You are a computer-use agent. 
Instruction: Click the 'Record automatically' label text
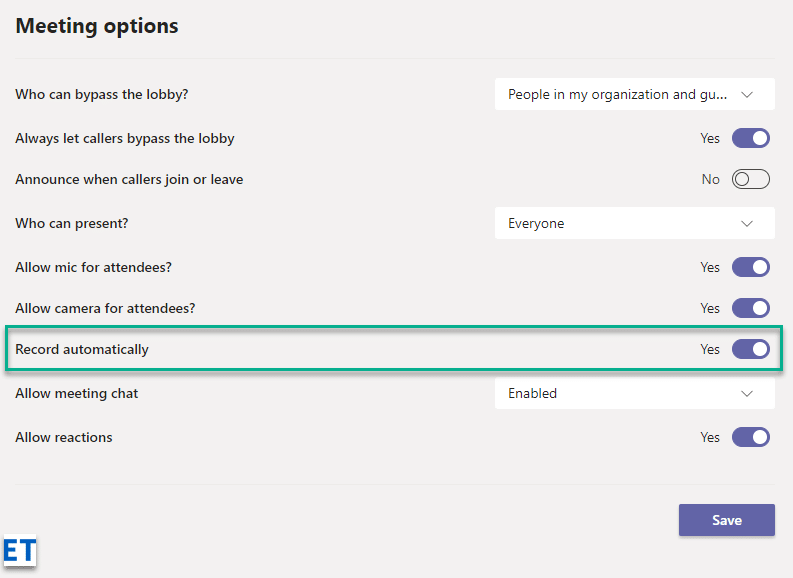(x=82, y=350)
